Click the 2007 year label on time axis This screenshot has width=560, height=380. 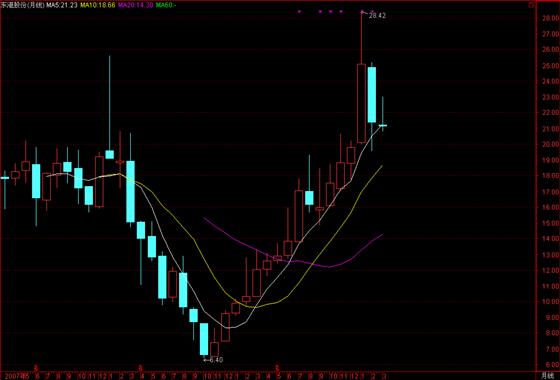pos(9,376)
